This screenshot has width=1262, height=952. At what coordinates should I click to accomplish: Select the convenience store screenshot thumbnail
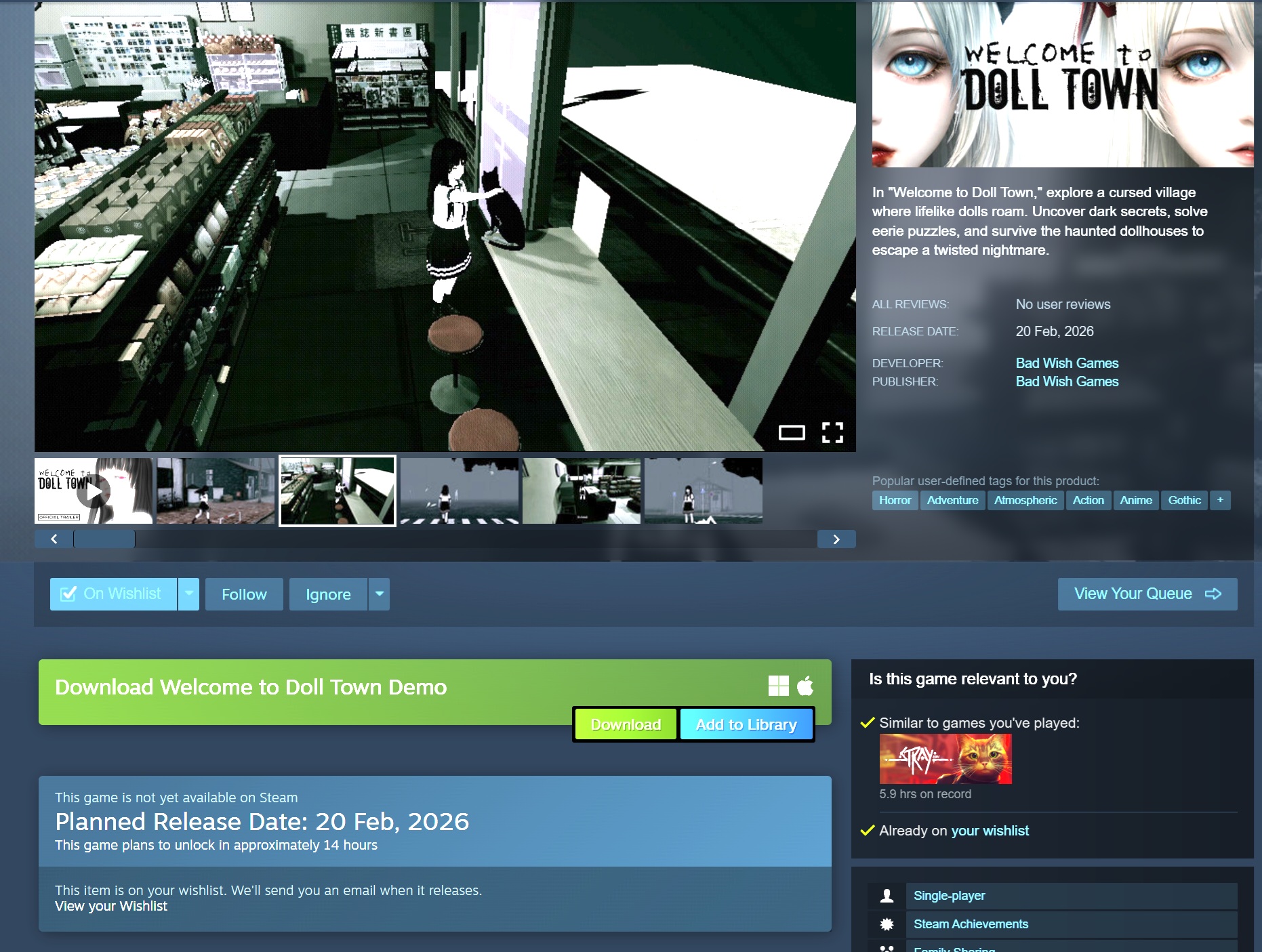(x=338, y=491)
